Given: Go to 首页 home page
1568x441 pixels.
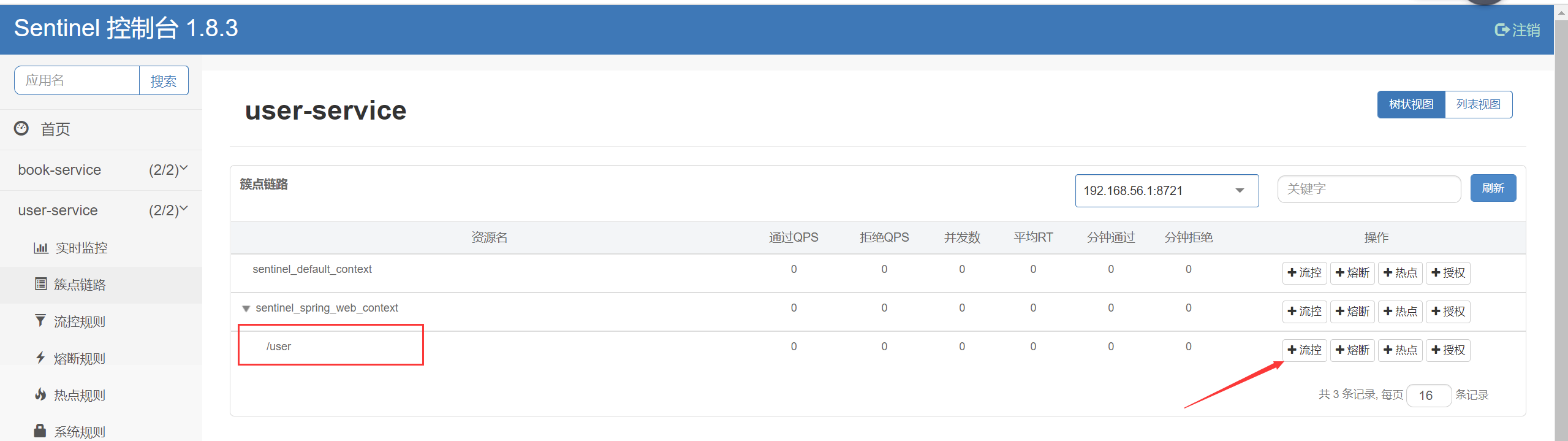Looking at the screenshot, I should [55, 129].
